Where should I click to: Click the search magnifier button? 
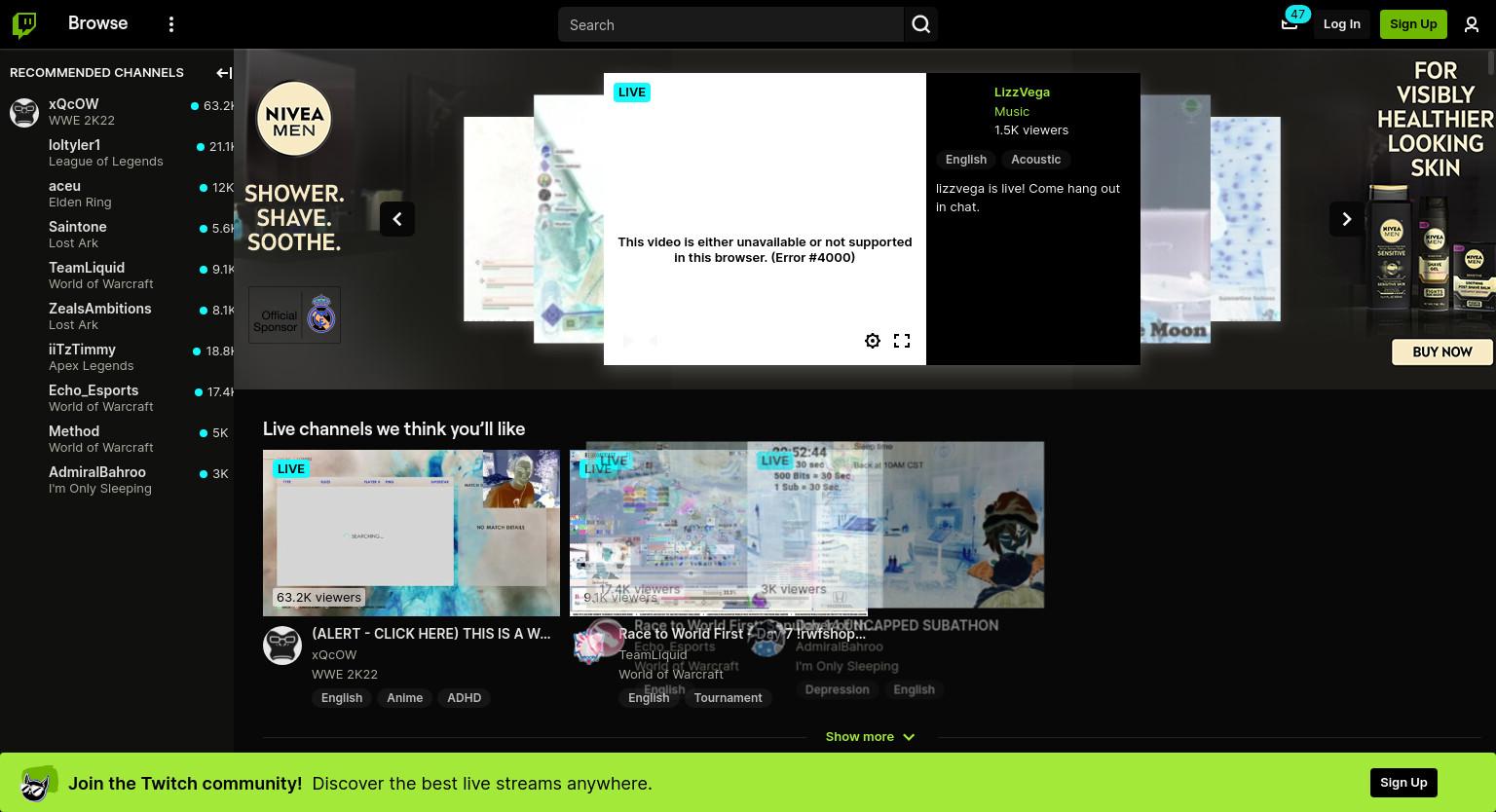(921, 24)
